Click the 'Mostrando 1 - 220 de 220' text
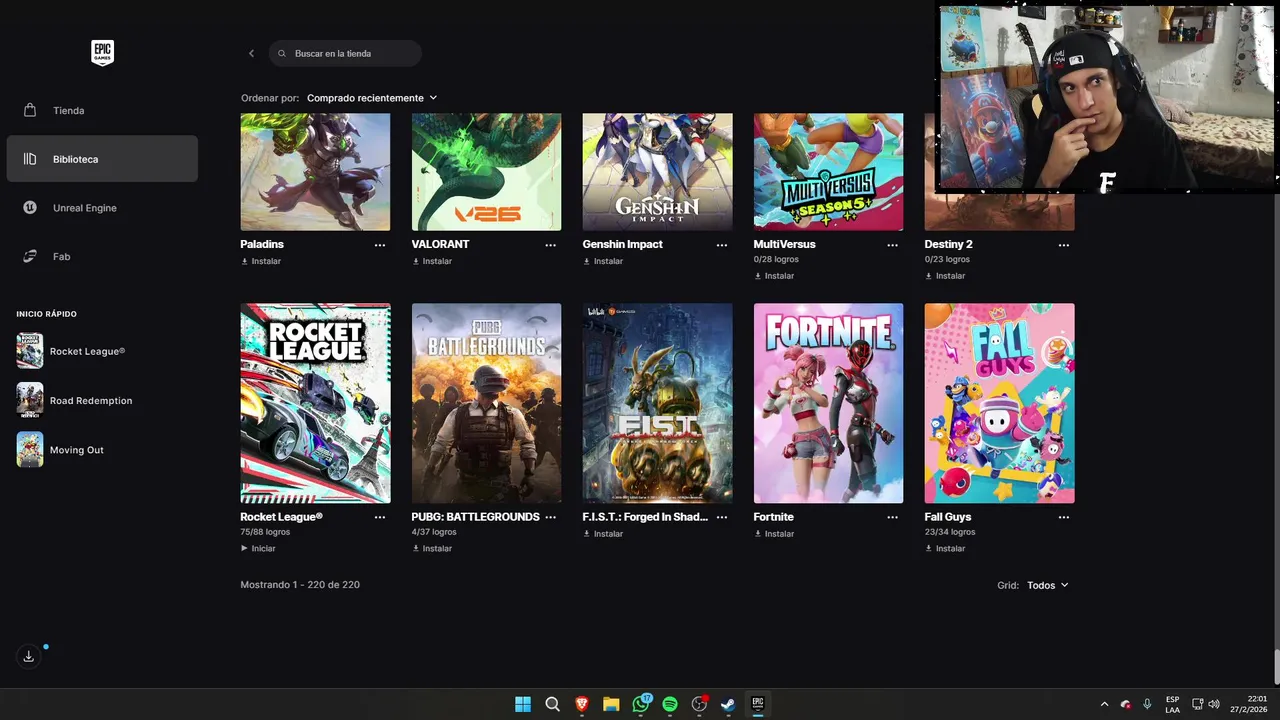1280x720 pixels. [x=300, y=584]
